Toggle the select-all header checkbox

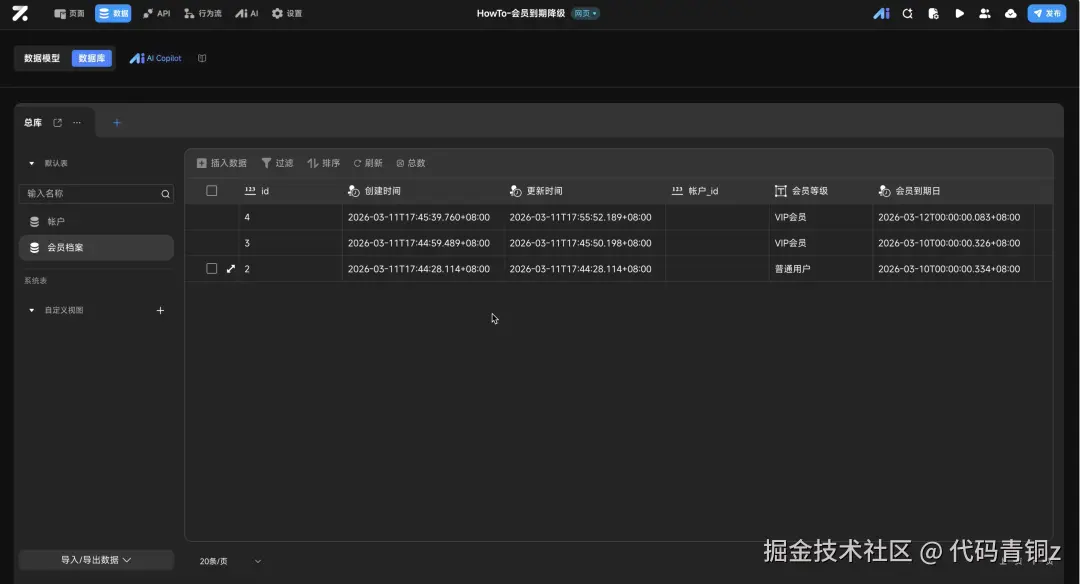[211, 191]
